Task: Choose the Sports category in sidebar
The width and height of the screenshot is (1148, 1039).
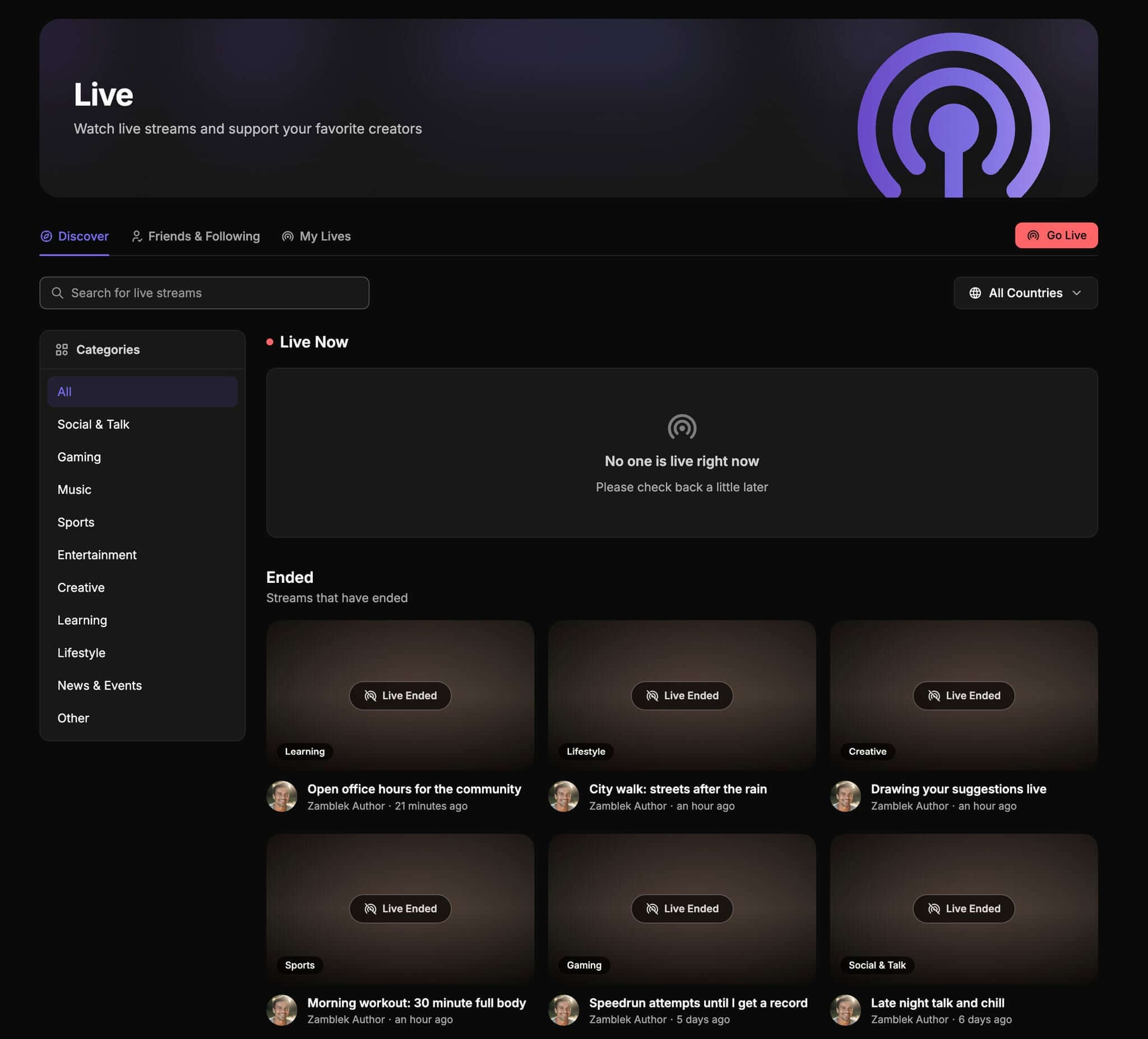Action: [x=142, y=522]
